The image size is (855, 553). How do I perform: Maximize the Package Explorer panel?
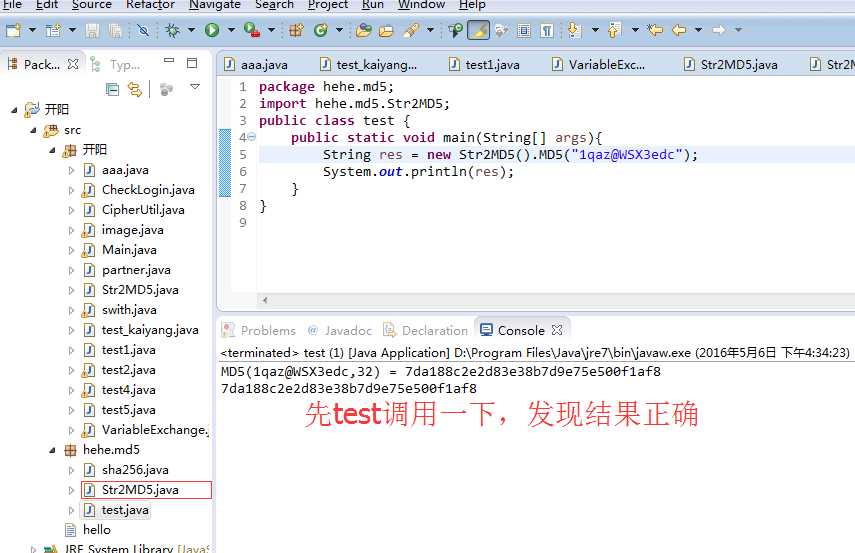(192, 63)
